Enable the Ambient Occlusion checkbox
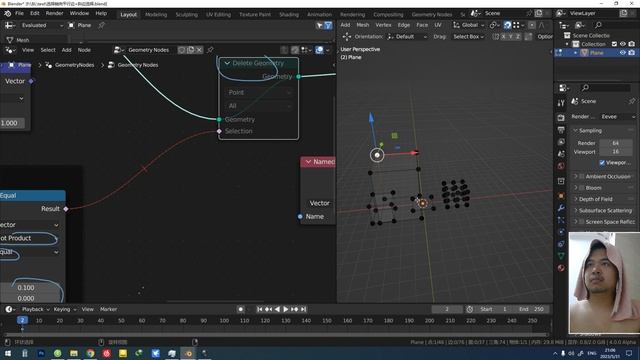 [582, 177]
